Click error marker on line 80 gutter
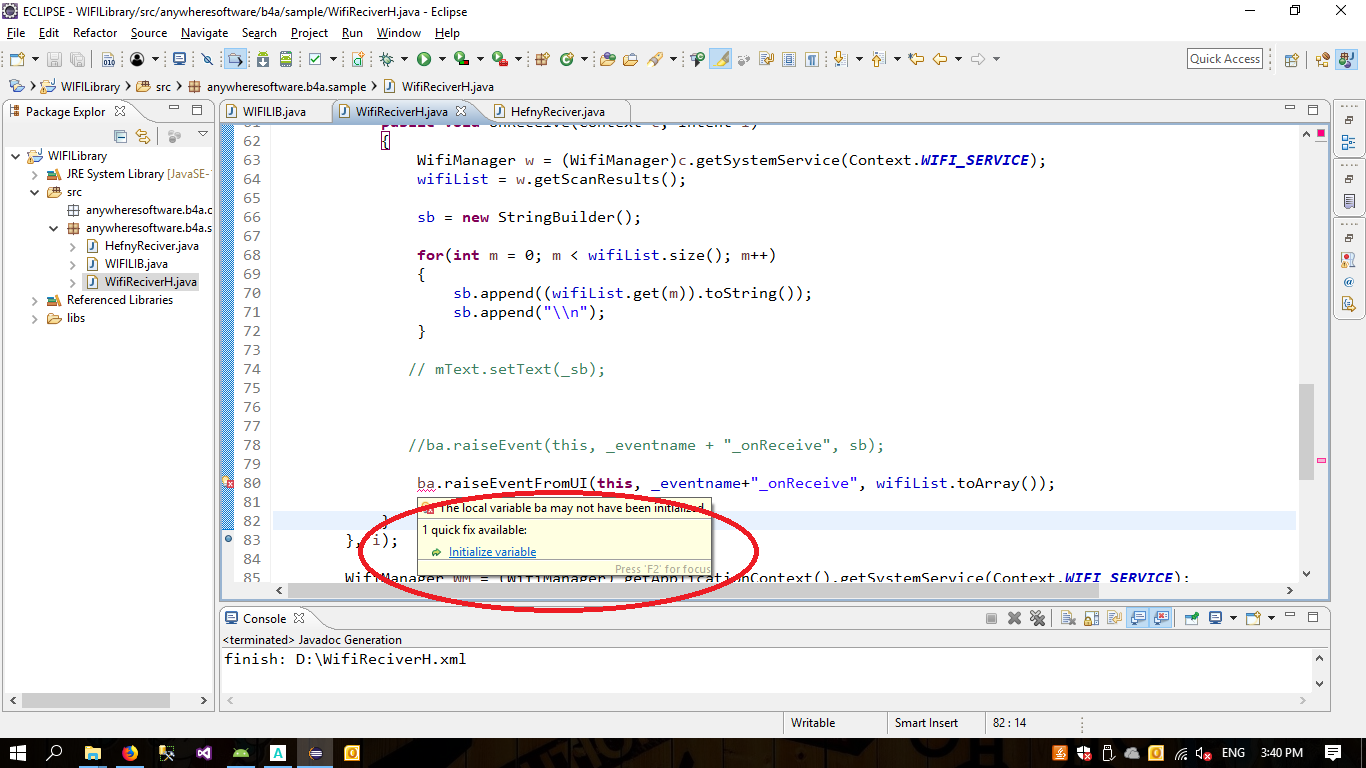This screenshot has height=768, width=1366. click(x=227, y=483)
